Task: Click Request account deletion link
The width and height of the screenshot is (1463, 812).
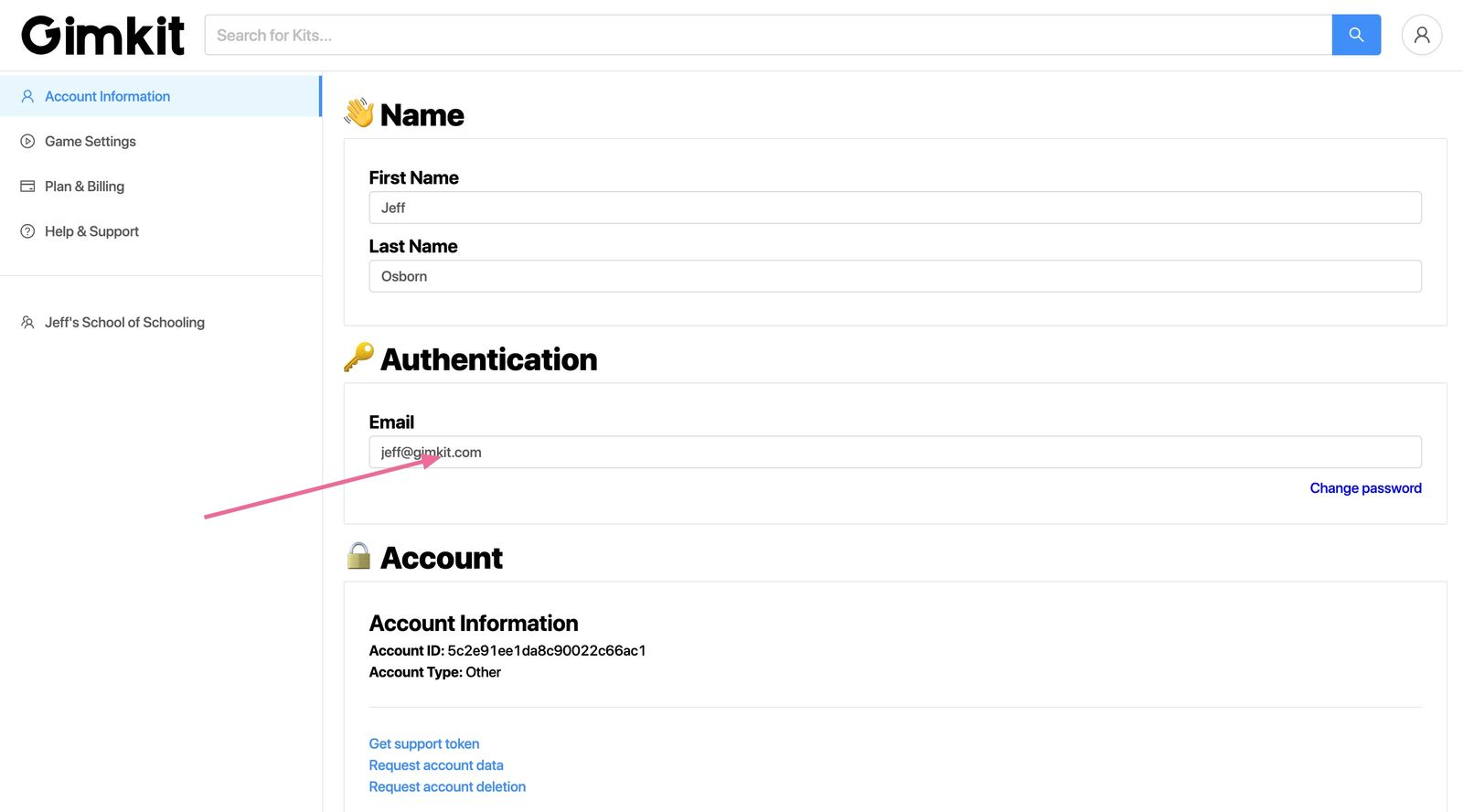Action: tap(447, 786)
